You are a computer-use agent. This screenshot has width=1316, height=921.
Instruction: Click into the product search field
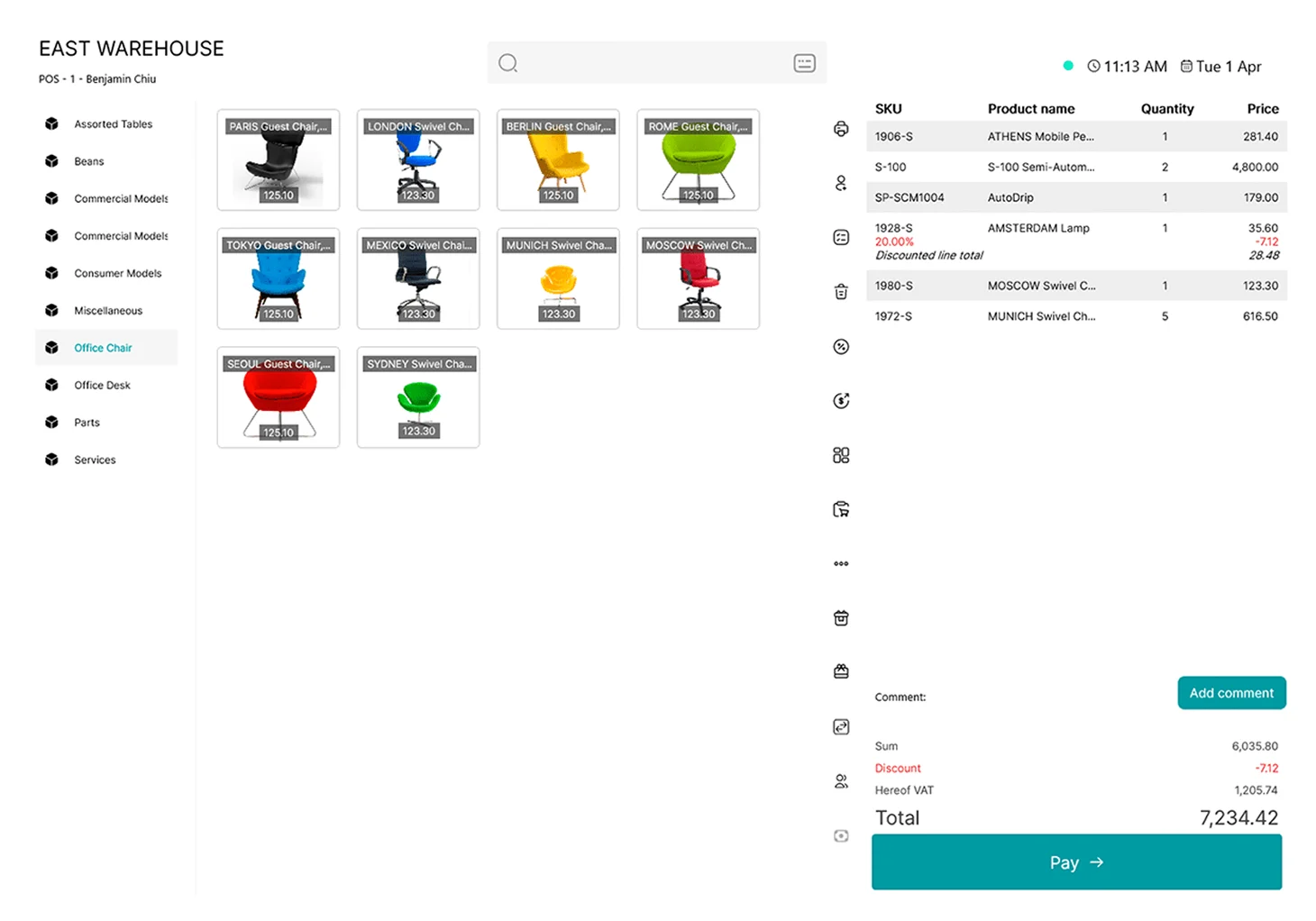tap(655, 62)
